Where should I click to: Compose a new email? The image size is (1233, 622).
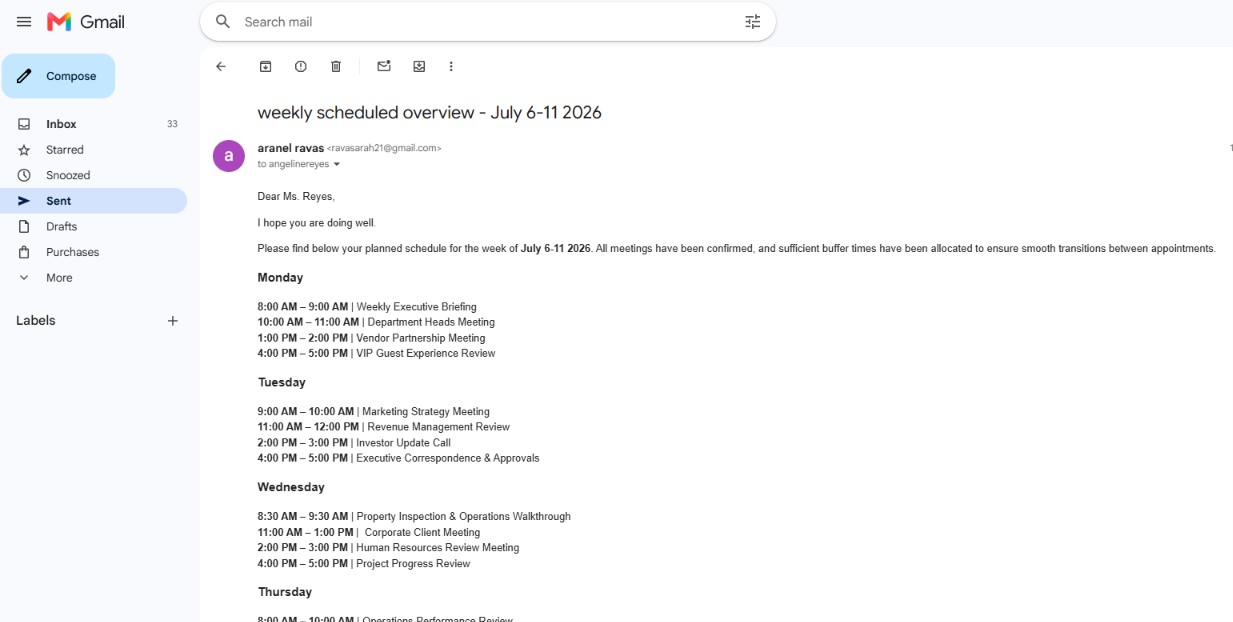coord(58,76)
